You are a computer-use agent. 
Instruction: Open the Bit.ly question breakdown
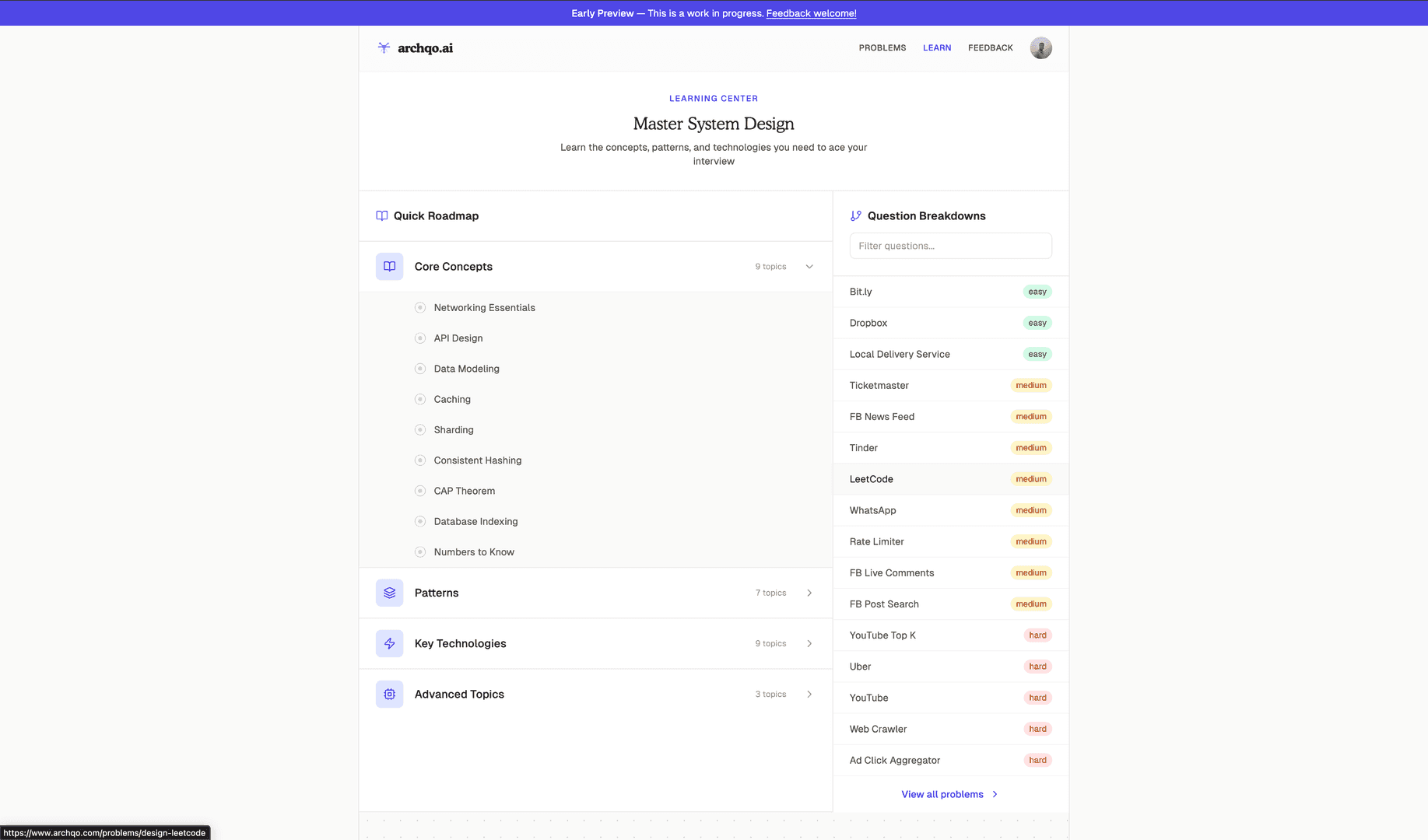950,292
